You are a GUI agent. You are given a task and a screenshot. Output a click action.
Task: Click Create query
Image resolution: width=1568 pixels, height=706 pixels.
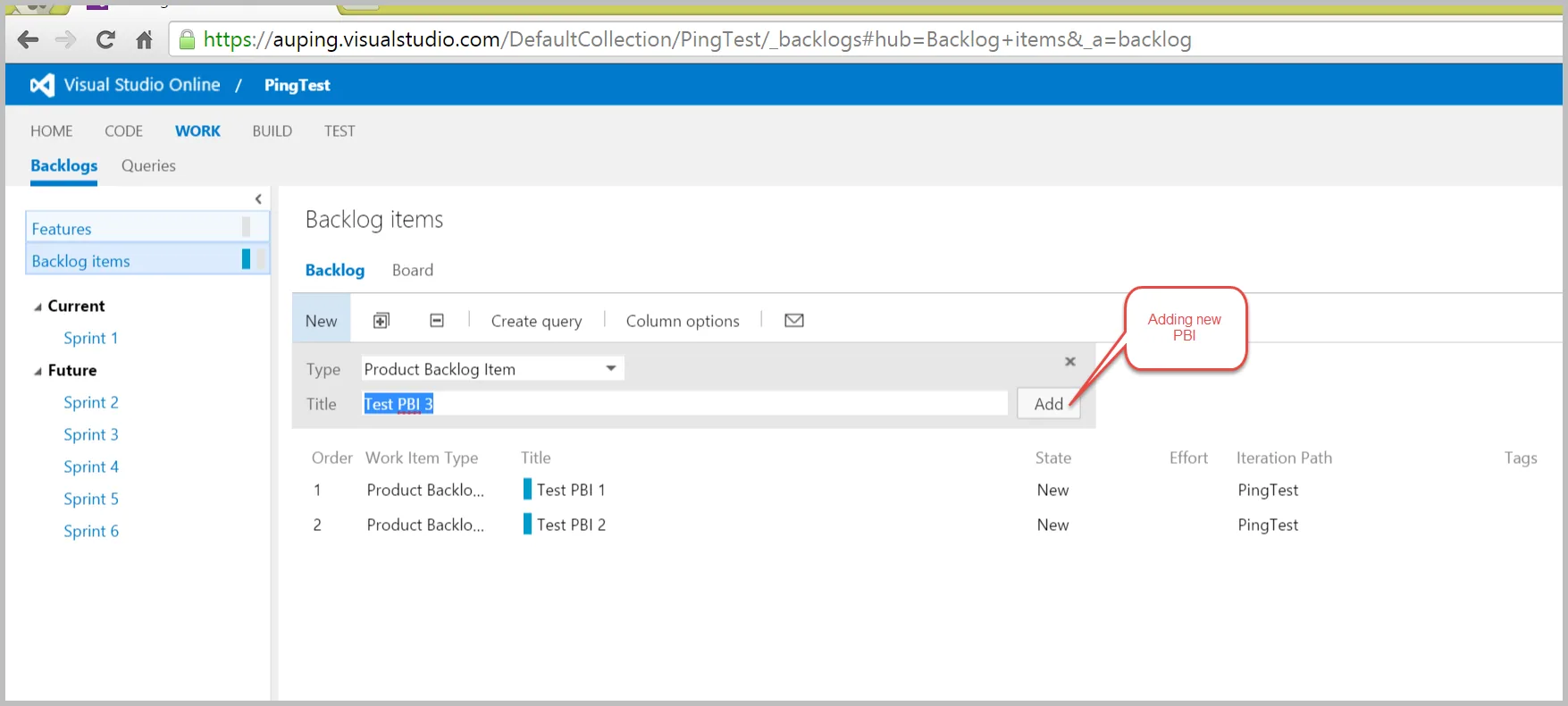536,321
